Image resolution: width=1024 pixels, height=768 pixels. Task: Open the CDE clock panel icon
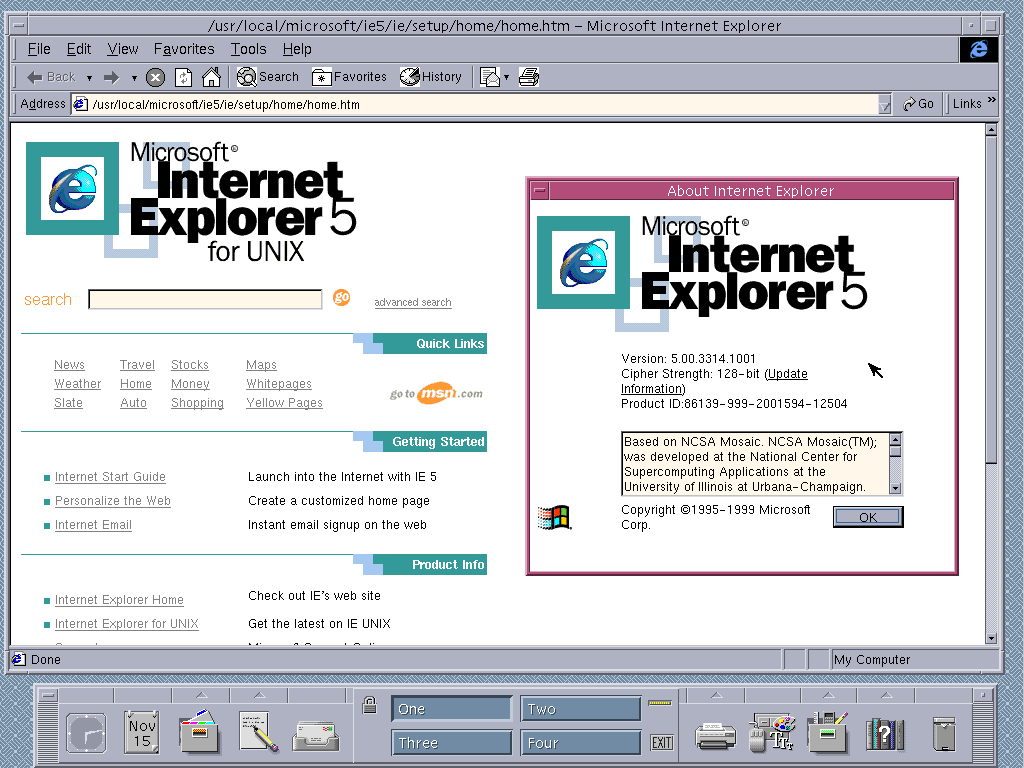86,733
